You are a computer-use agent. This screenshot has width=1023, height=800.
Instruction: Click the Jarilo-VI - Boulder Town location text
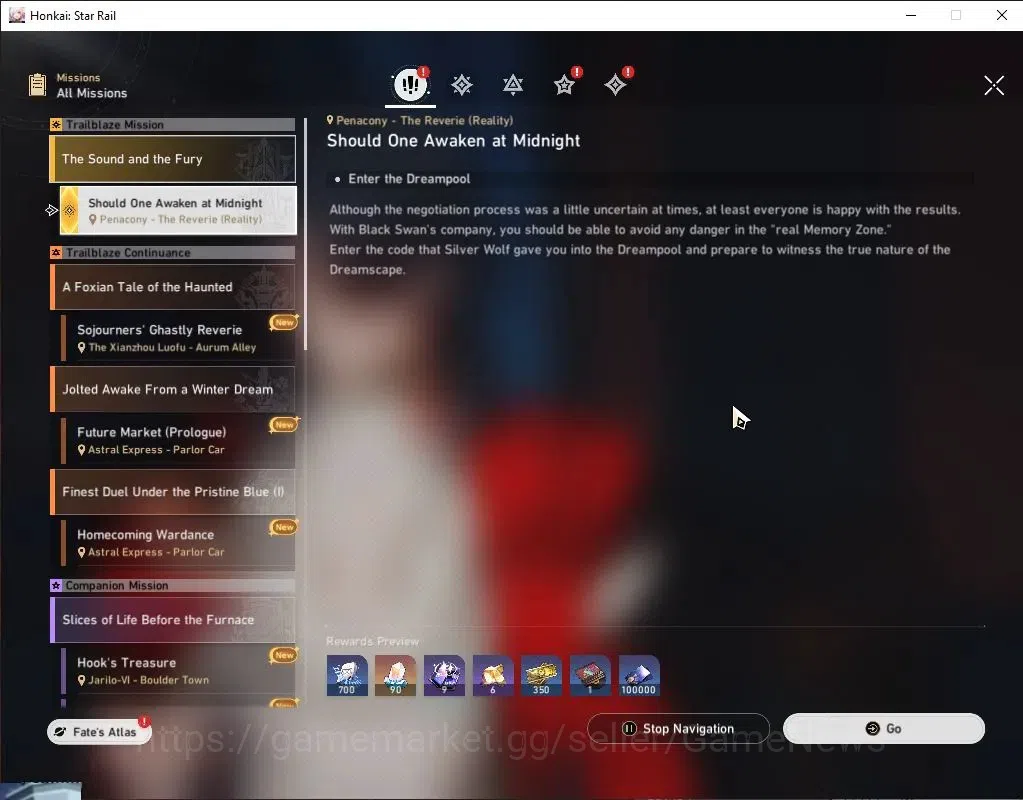tap(149, 680)
